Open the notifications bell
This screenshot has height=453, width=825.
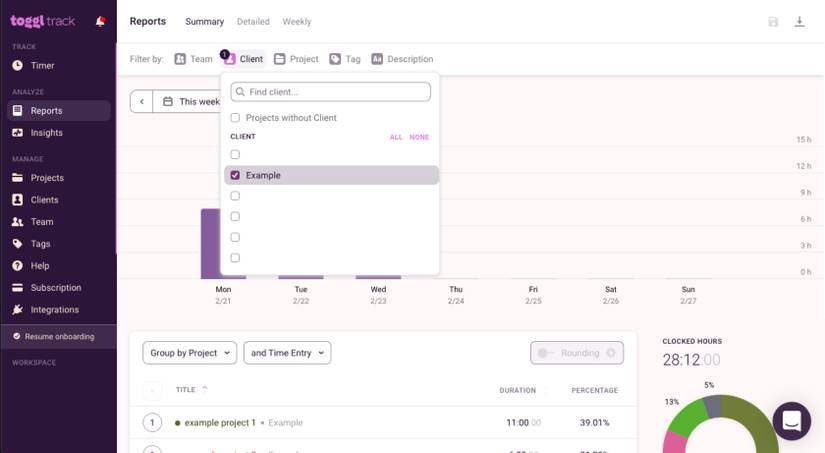click(x=100, y=21)
